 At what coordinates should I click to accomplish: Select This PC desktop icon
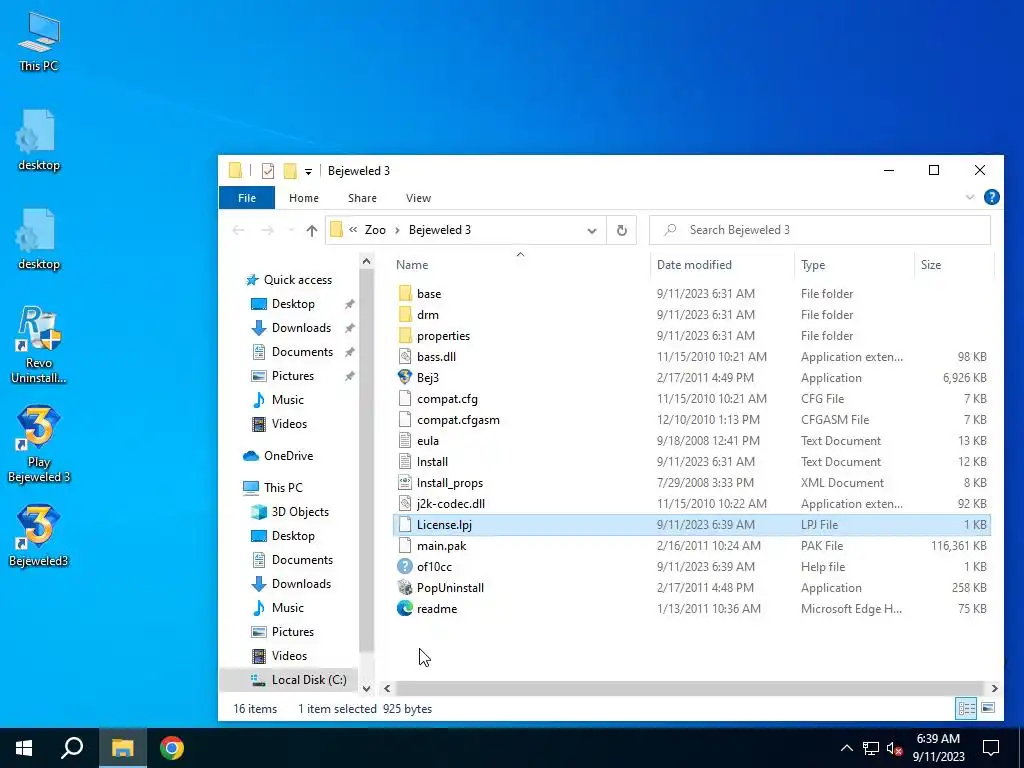click(x=39, y=41)
